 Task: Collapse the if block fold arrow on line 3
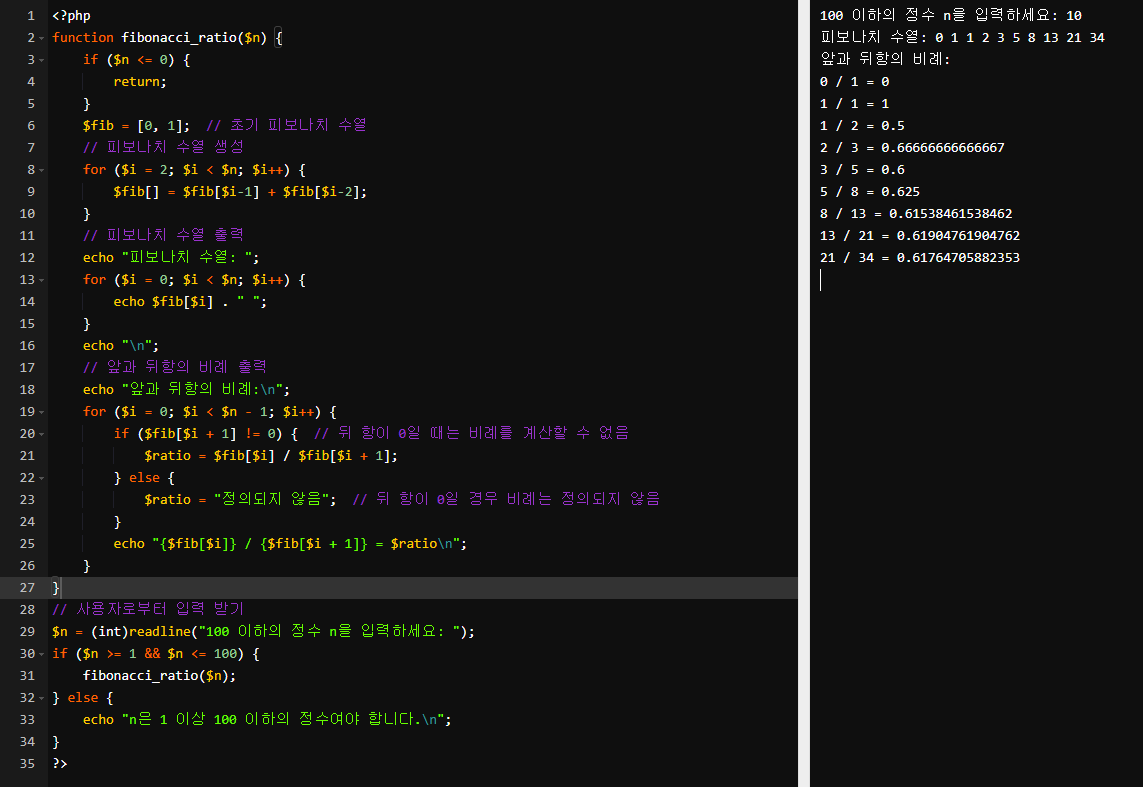click(x=42, y=60)
